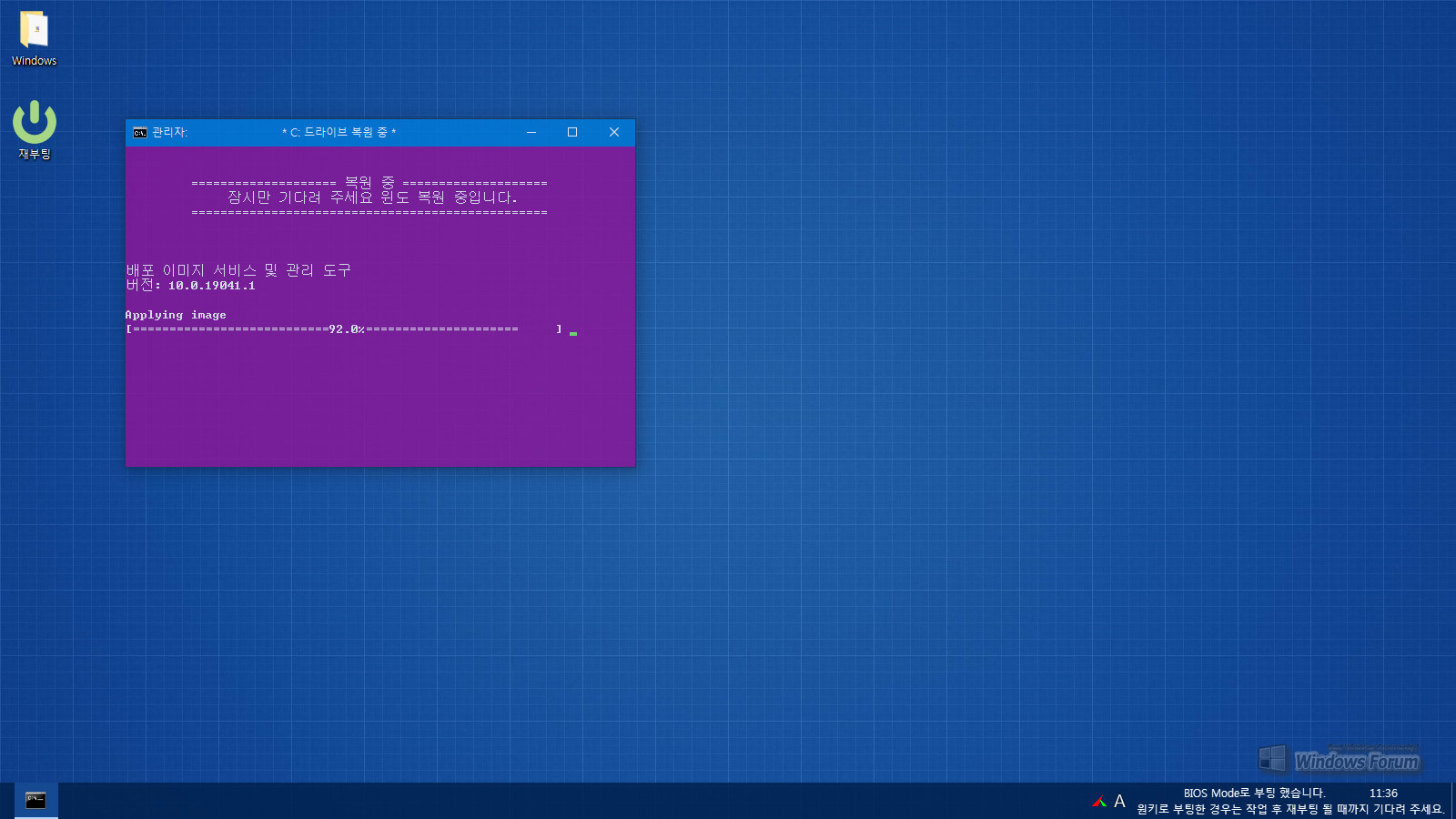Click the BIOS Mode로 부팅 했습니다 taskbar text
The width and height of the screenshot is (1456, 819).
pyautogui.click(x=1254, y=794)
